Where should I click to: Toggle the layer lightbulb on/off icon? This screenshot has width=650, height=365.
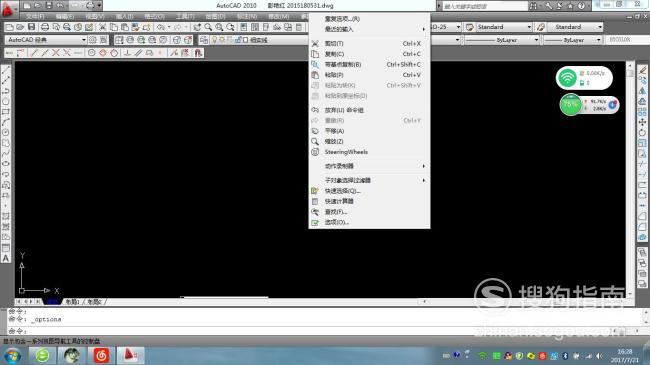pos(214,40)
